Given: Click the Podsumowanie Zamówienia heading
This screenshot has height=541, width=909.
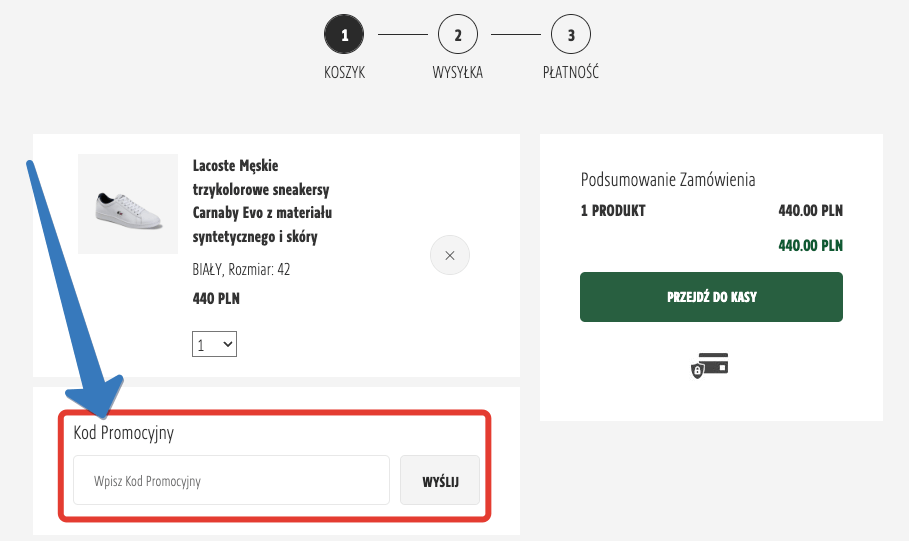Looking at the screenshot, I should coord(668,180).
